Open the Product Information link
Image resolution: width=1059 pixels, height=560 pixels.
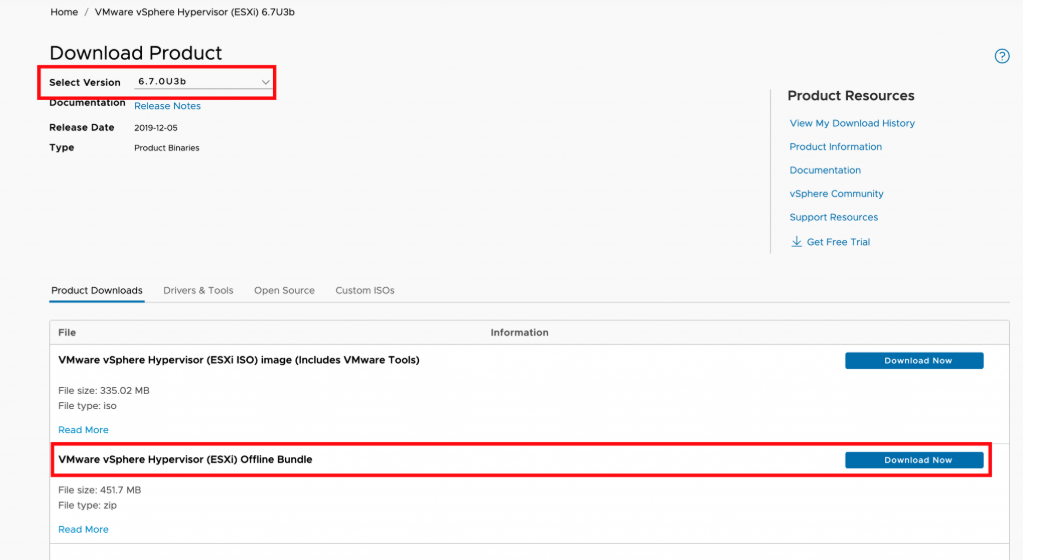pos(835,147)
